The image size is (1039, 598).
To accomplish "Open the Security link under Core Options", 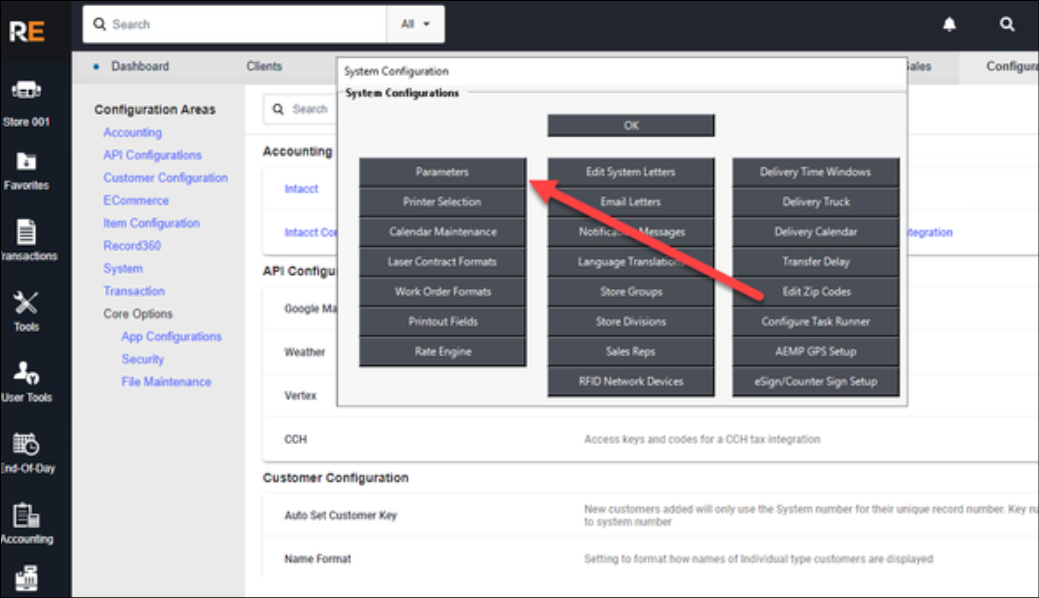I will click(x=143, y=359).
